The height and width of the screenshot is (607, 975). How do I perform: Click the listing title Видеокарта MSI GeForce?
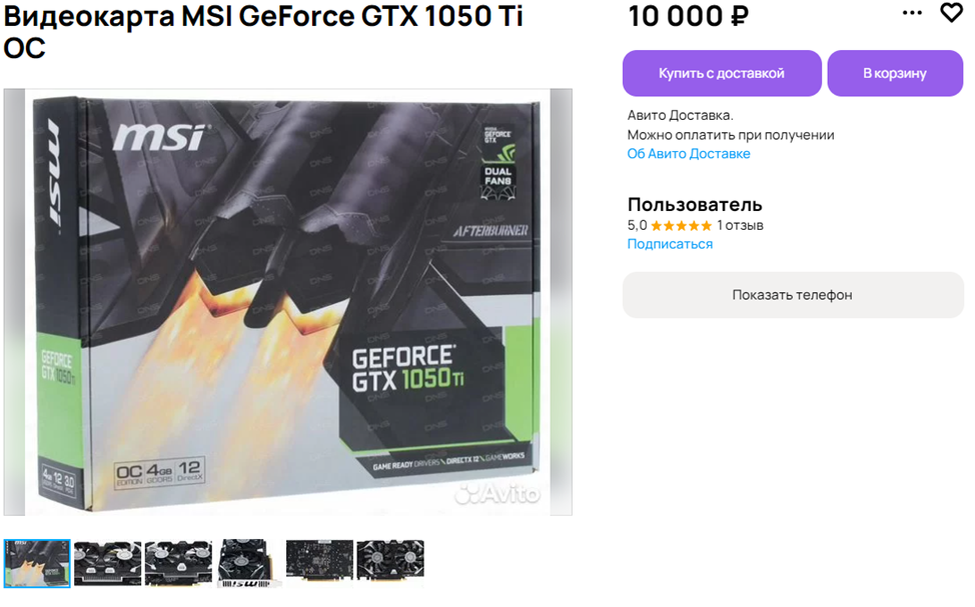[263, 31]
